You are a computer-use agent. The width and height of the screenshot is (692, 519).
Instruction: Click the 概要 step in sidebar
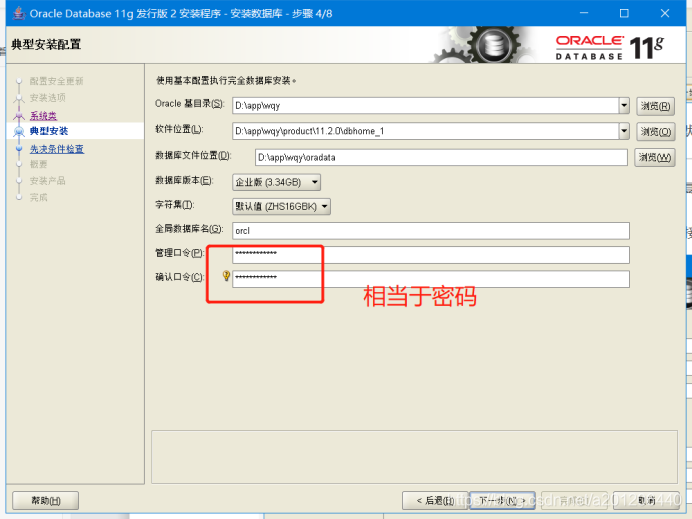(38, 164)
